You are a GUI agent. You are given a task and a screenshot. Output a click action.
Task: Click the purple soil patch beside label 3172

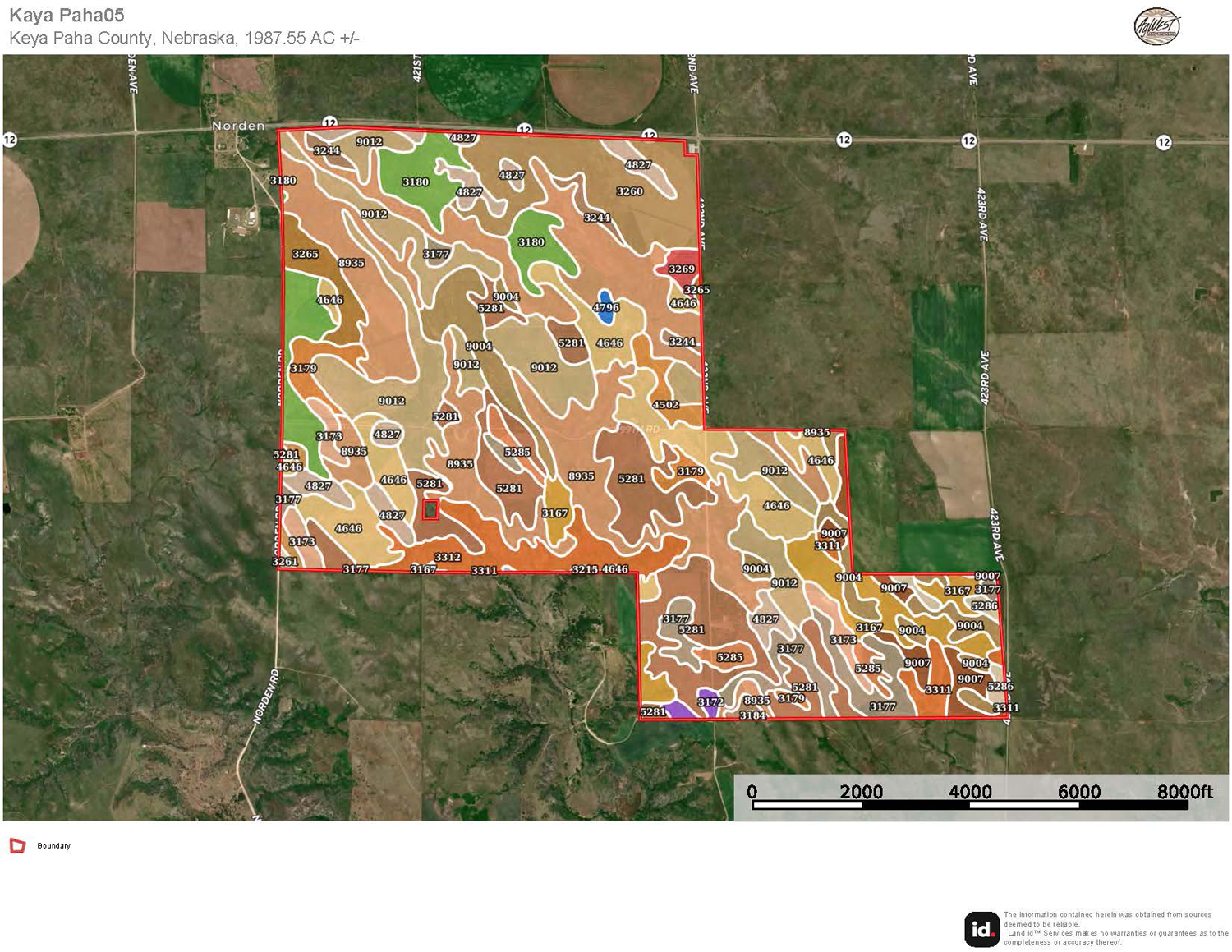(678, 709)
